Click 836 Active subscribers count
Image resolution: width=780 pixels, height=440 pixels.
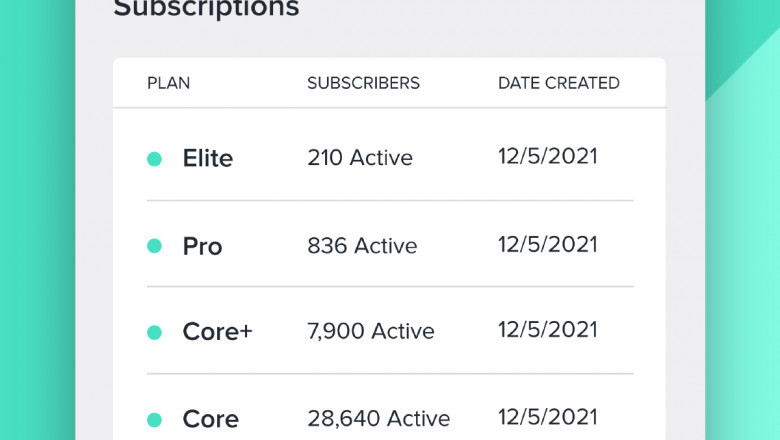362,246
